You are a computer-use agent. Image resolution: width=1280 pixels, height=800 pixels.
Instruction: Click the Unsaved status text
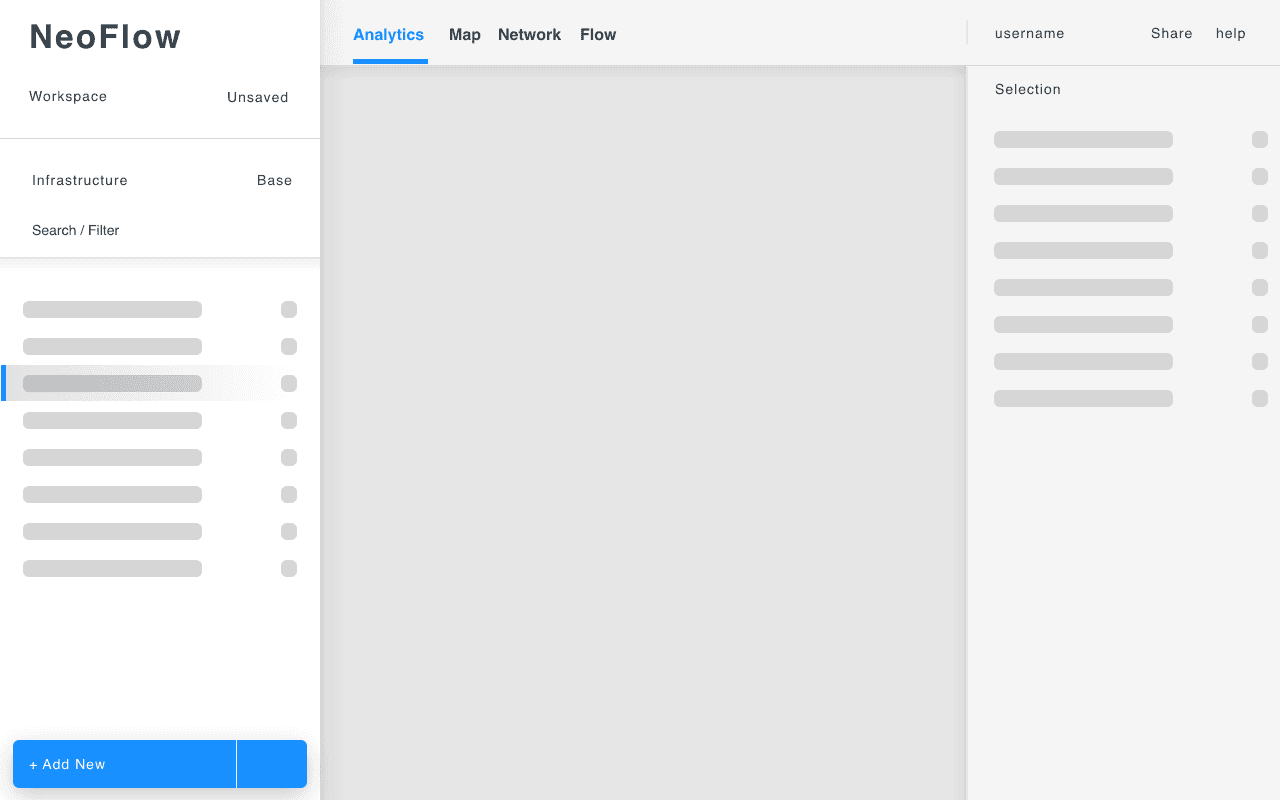tap(258, 98)
